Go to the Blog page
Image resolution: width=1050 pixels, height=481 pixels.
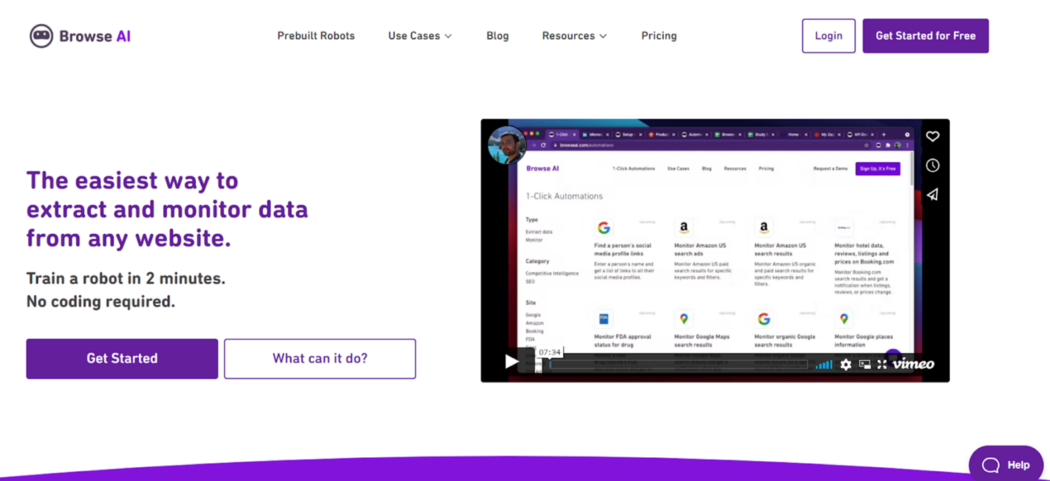click(498, 36)
